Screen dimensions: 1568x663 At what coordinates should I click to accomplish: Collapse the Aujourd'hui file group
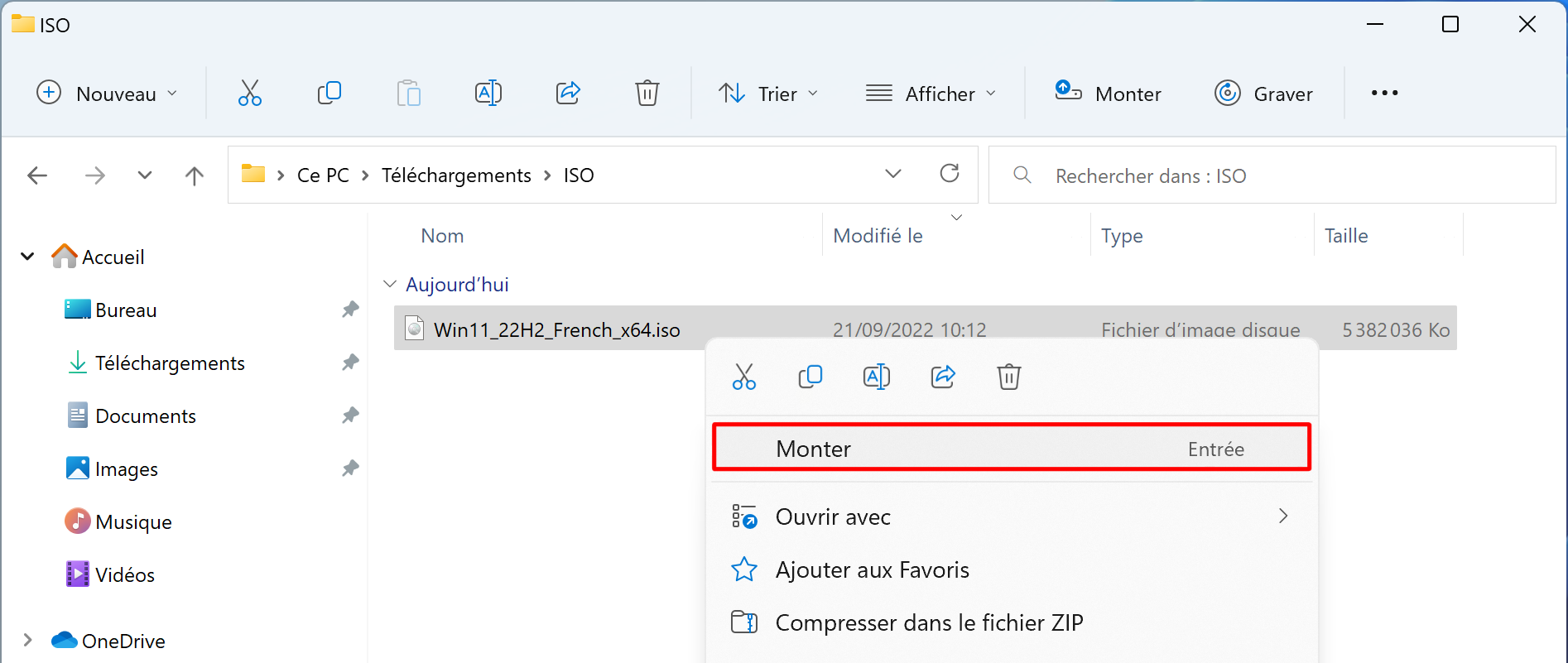(x=390, y=284)
